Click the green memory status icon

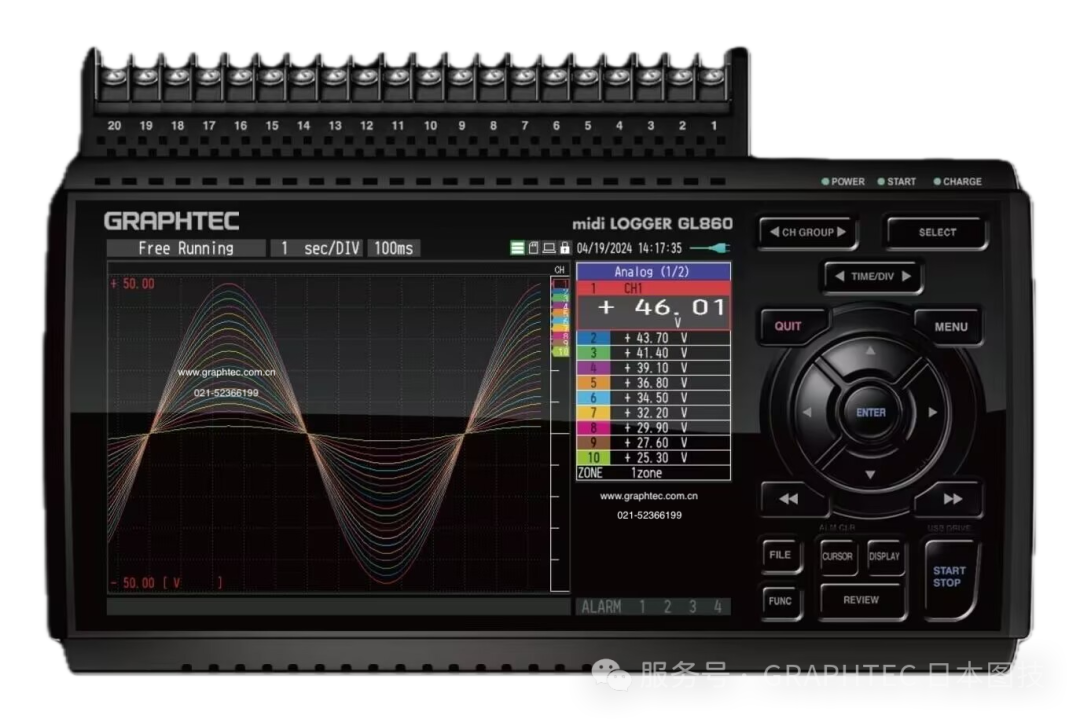517,248
